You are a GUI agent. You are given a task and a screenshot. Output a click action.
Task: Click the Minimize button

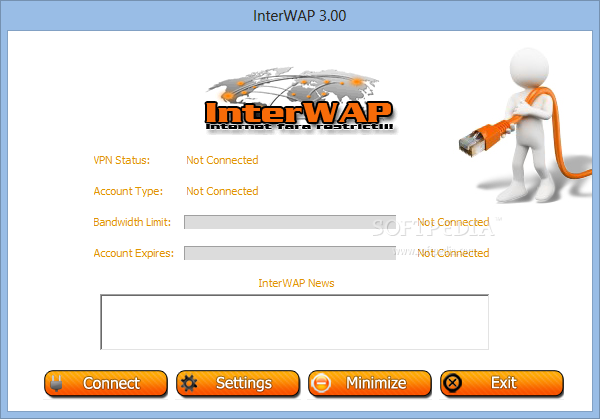point(370,383)
